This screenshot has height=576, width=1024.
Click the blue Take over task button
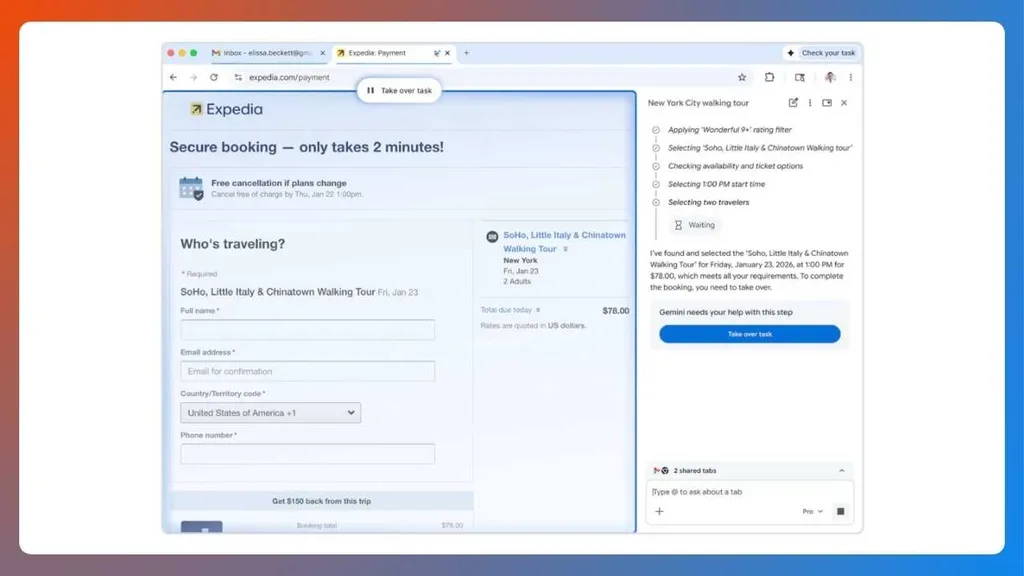click(x=750, y=334)
